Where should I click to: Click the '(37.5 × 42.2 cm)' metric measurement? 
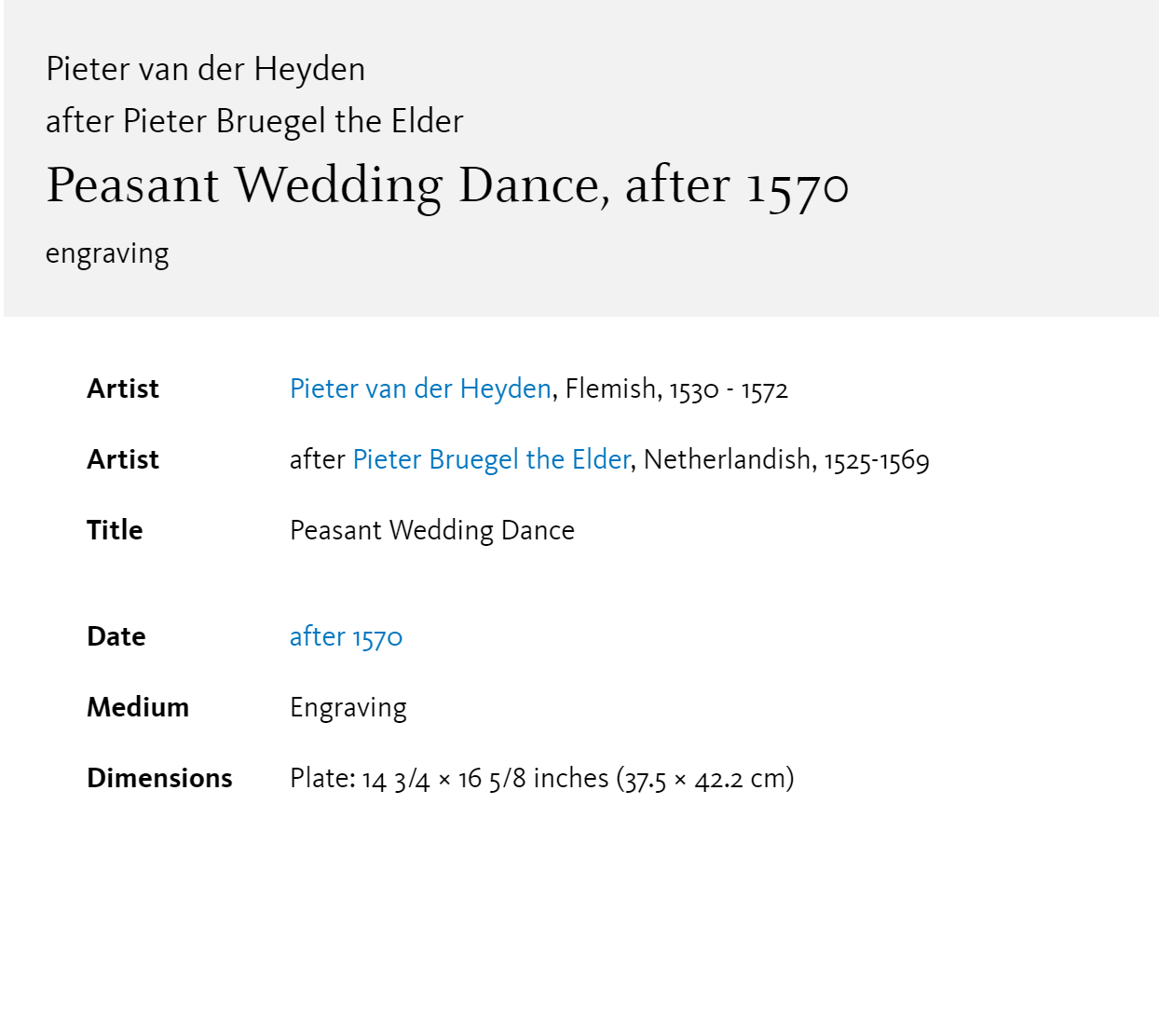tap(705, 778)
